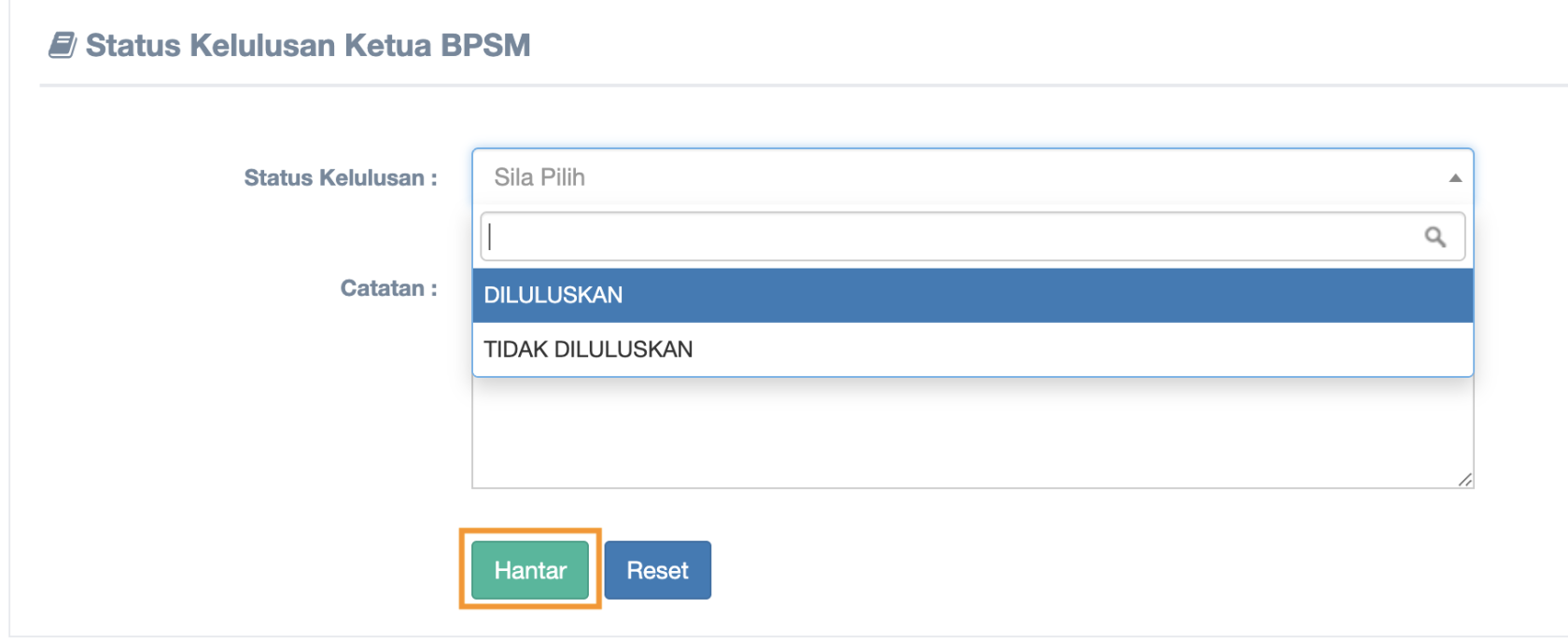Click the orange-highlighted Hantar button
This screenshot has width=1568, height=640.
[x=529, y=570]
